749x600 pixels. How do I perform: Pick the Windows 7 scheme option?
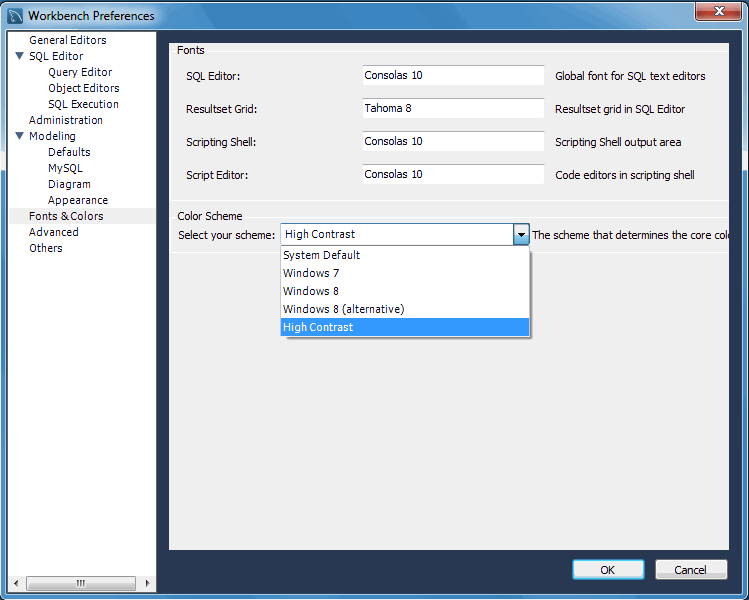coord(311,273)
